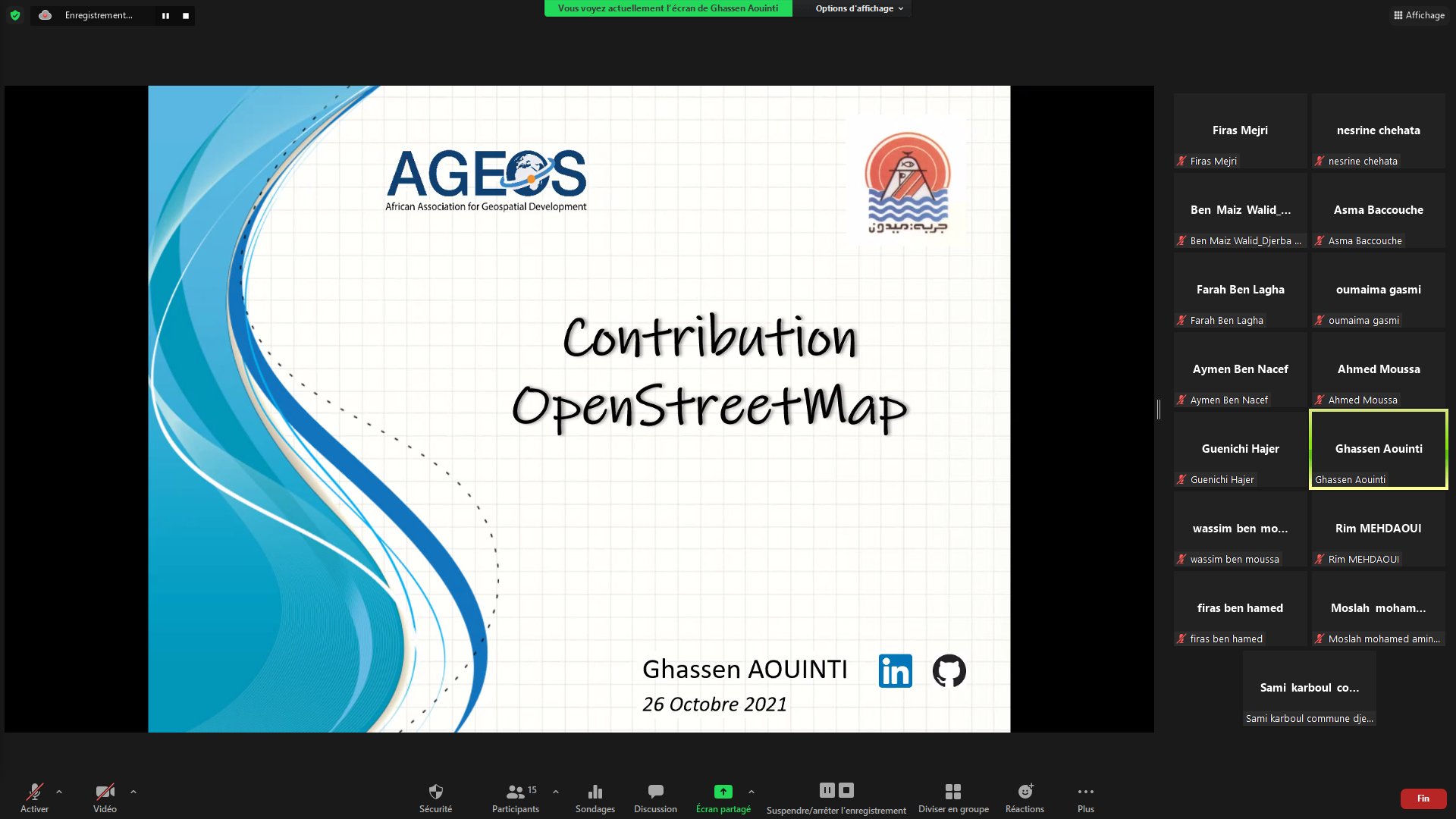The width and height of the screenshot is (1456, 819).
Task: Select Ben Maiz Walid participant tile
Action: [1241, 210]
